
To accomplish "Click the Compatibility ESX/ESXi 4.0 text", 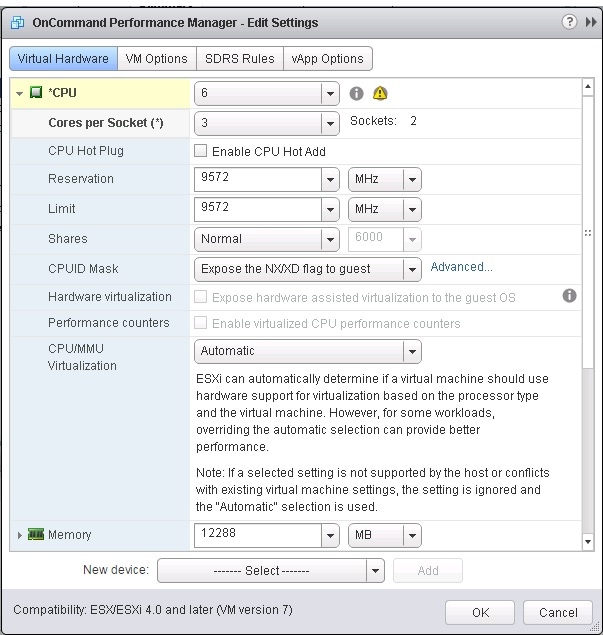I will click(x=153, y=610).
